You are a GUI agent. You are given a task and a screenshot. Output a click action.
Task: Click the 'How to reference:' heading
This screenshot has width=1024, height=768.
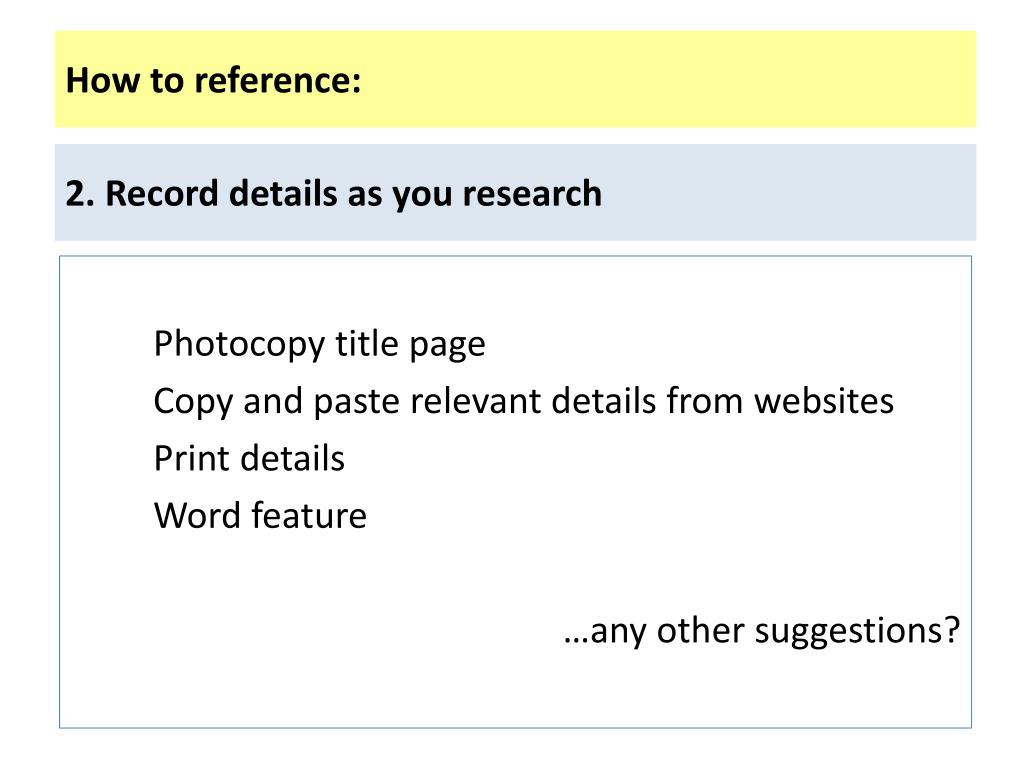213,80
